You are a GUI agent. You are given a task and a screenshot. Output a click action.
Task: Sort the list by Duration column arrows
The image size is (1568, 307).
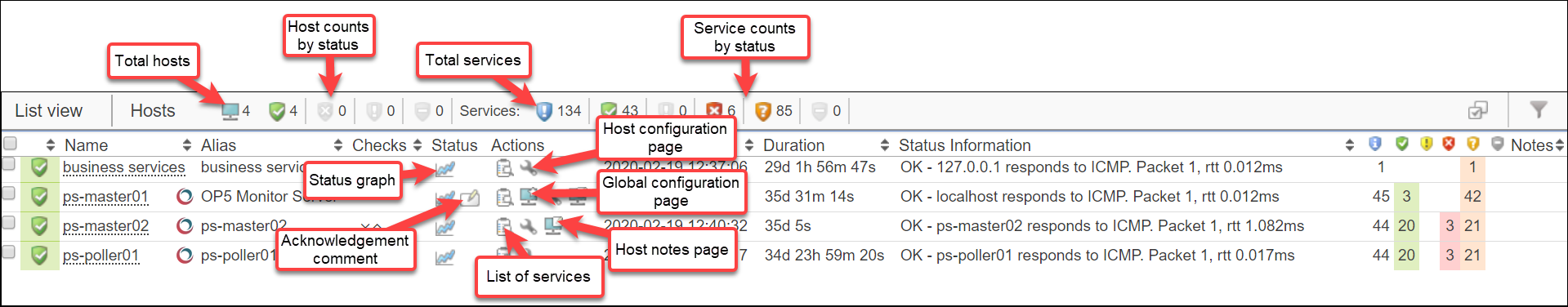[x=749, y=145]
